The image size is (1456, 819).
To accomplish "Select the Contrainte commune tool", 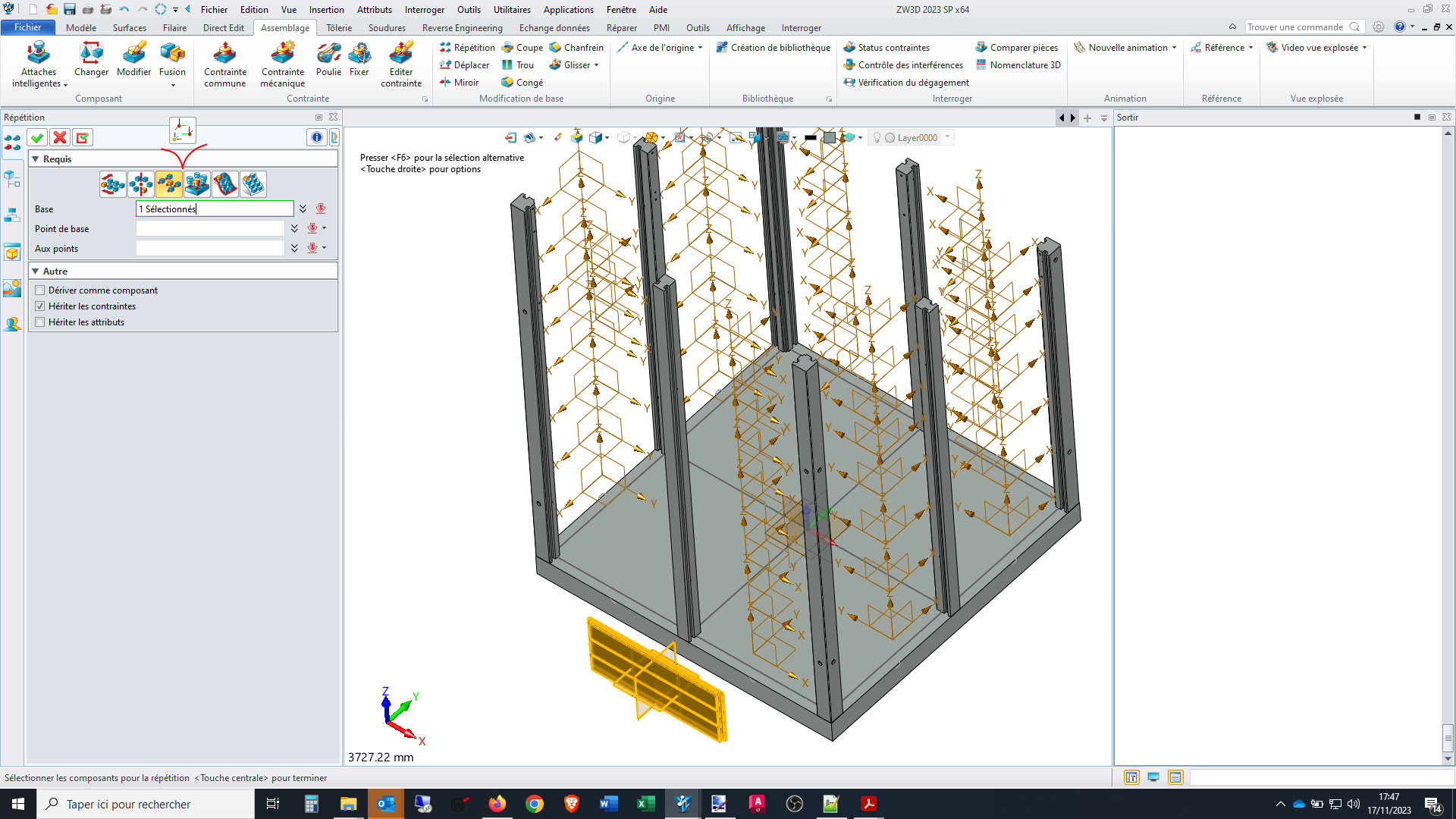I will point(225,64).
